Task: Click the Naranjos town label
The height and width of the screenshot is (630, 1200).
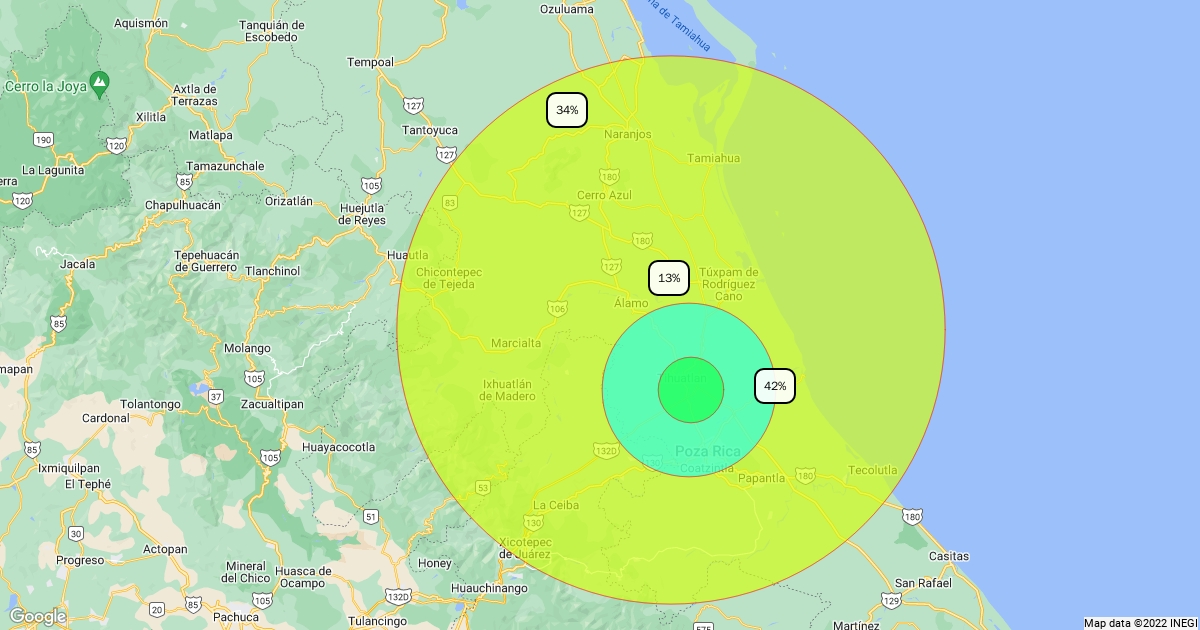Action: tap(628, 134)
